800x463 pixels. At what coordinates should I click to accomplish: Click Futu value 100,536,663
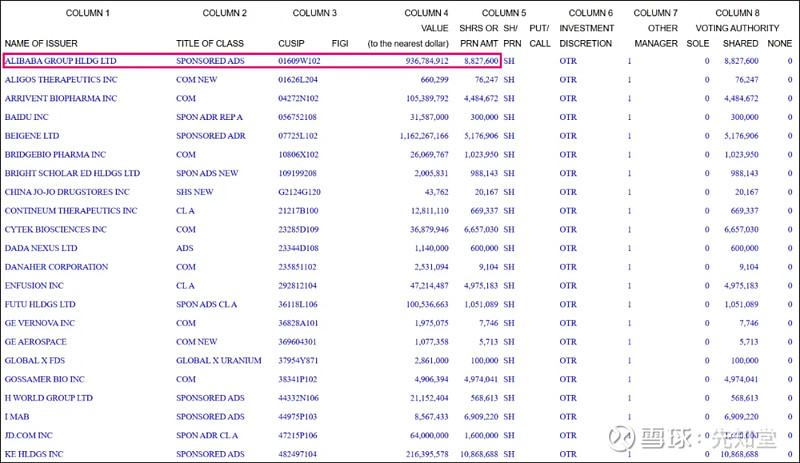428,304
